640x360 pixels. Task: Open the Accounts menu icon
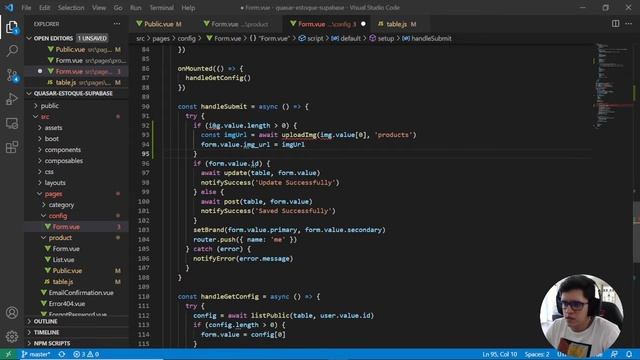click(12, 313)
